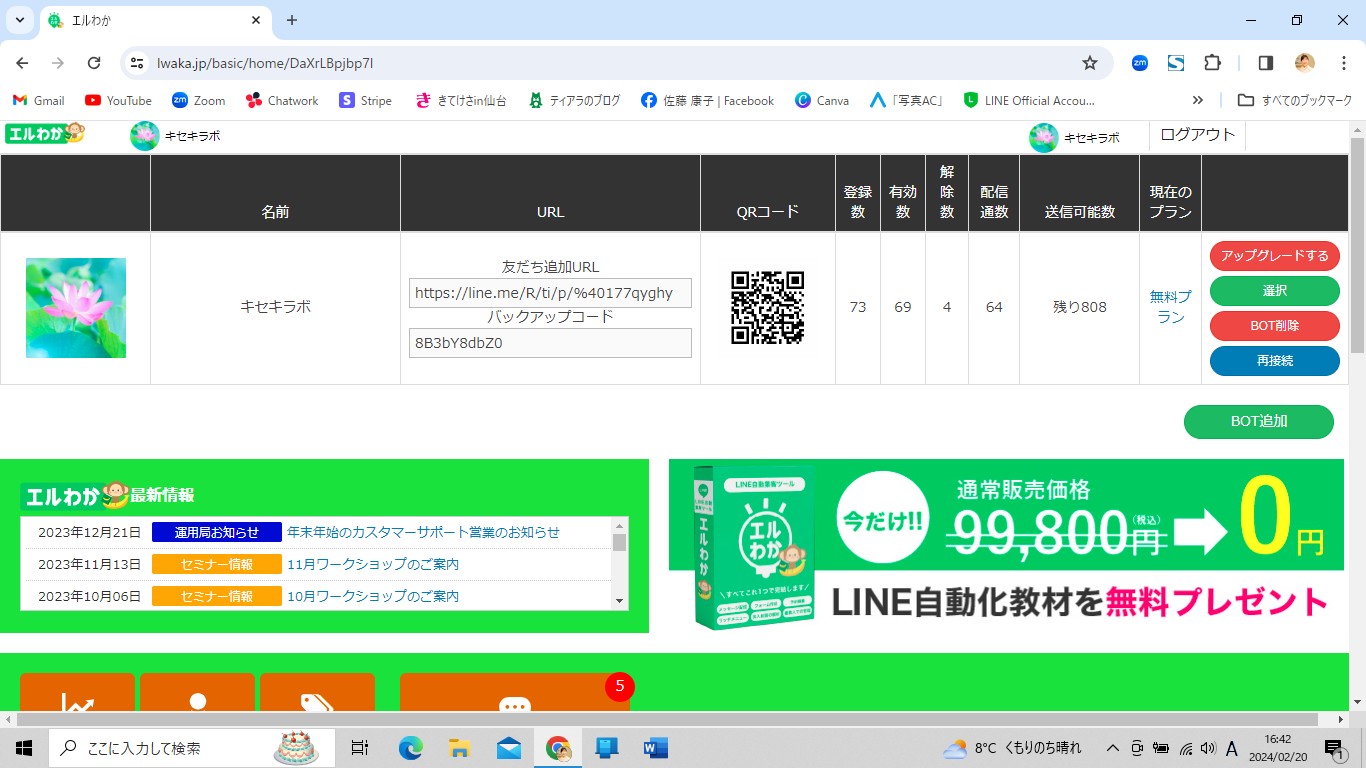Click アップグレードする button
This screenshot has width=1366, height=768.
pos(1274,256)
